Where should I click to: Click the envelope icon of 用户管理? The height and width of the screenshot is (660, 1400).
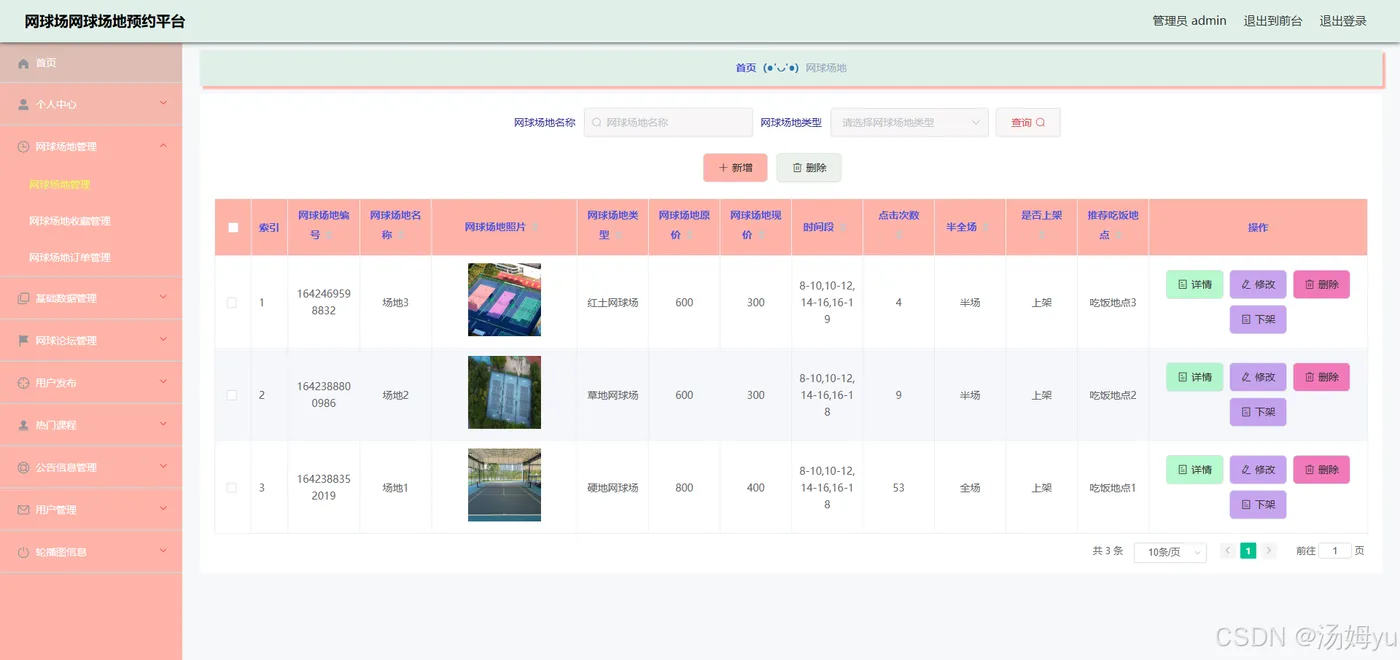pyautogui.click(x=24, y=509)
